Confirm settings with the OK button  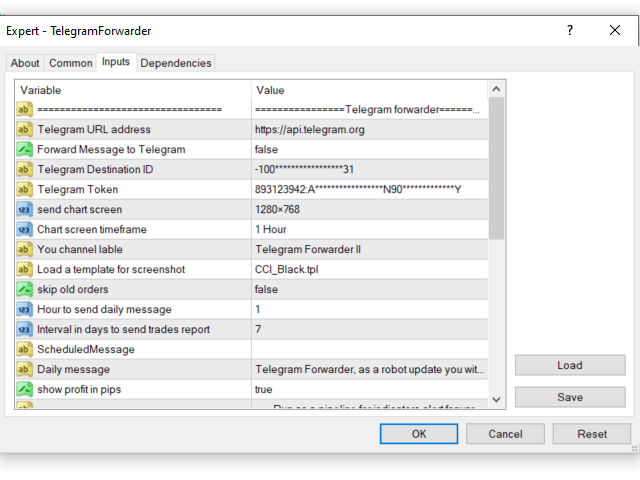point(419,434)
